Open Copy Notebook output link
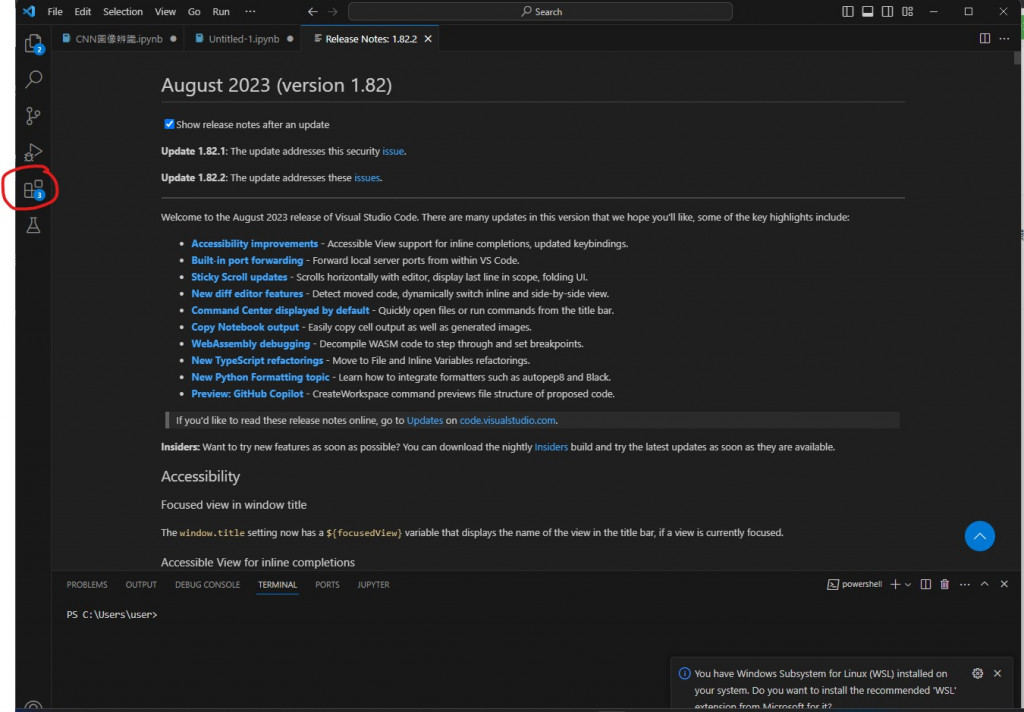This screenshot has width=1024, height=712. (245, 327)
